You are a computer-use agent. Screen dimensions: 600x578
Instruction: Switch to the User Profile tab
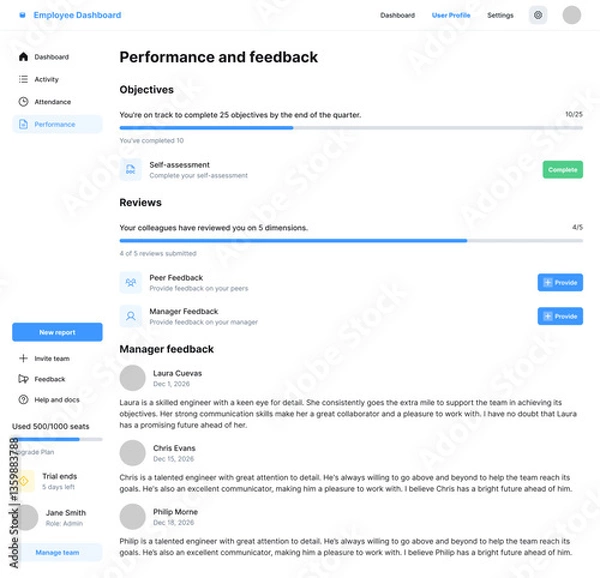(451, 15)
